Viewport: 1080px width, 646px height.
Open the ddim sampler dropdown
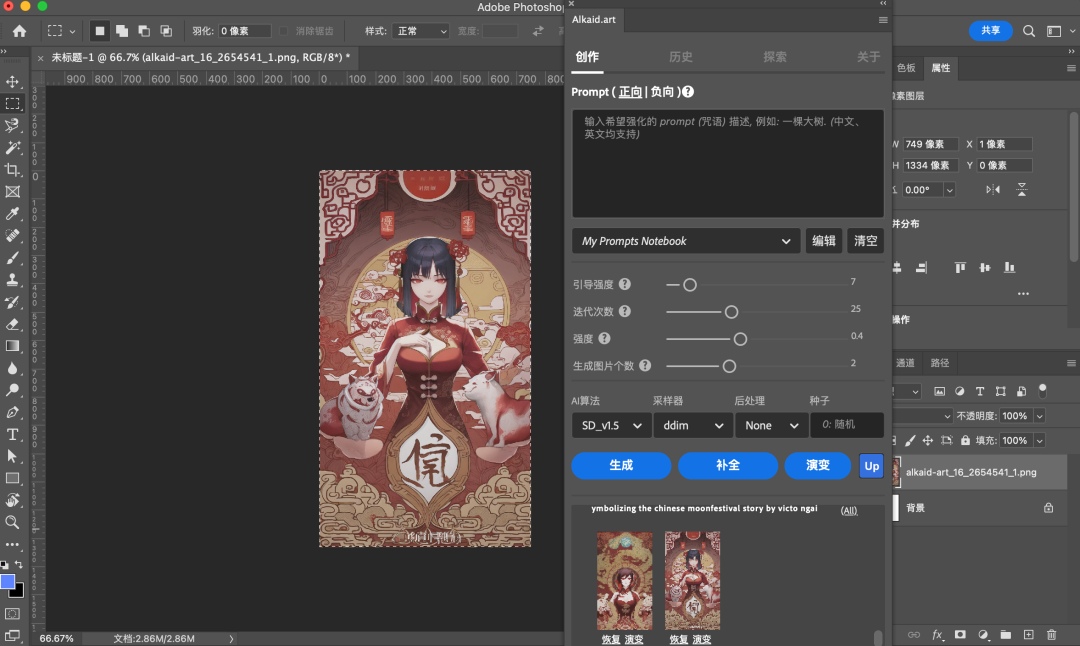click(692, 426)
